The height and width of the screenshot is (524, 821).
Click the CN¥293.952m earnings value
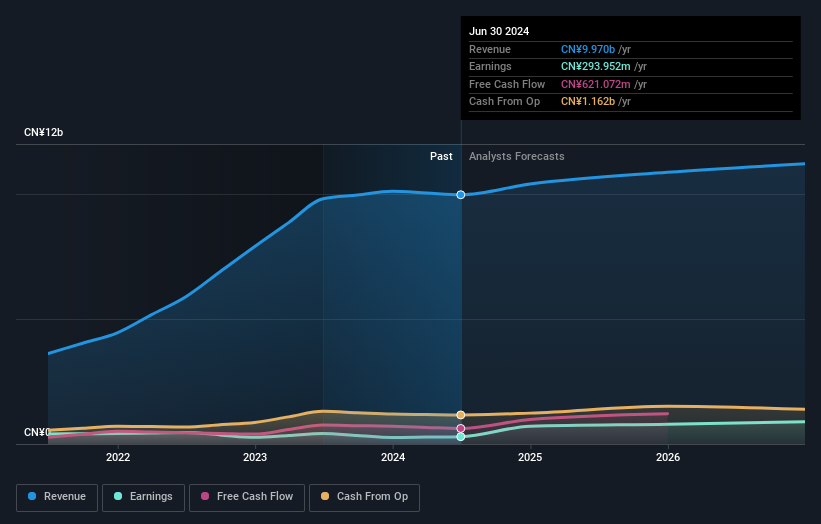click(596, 66)
